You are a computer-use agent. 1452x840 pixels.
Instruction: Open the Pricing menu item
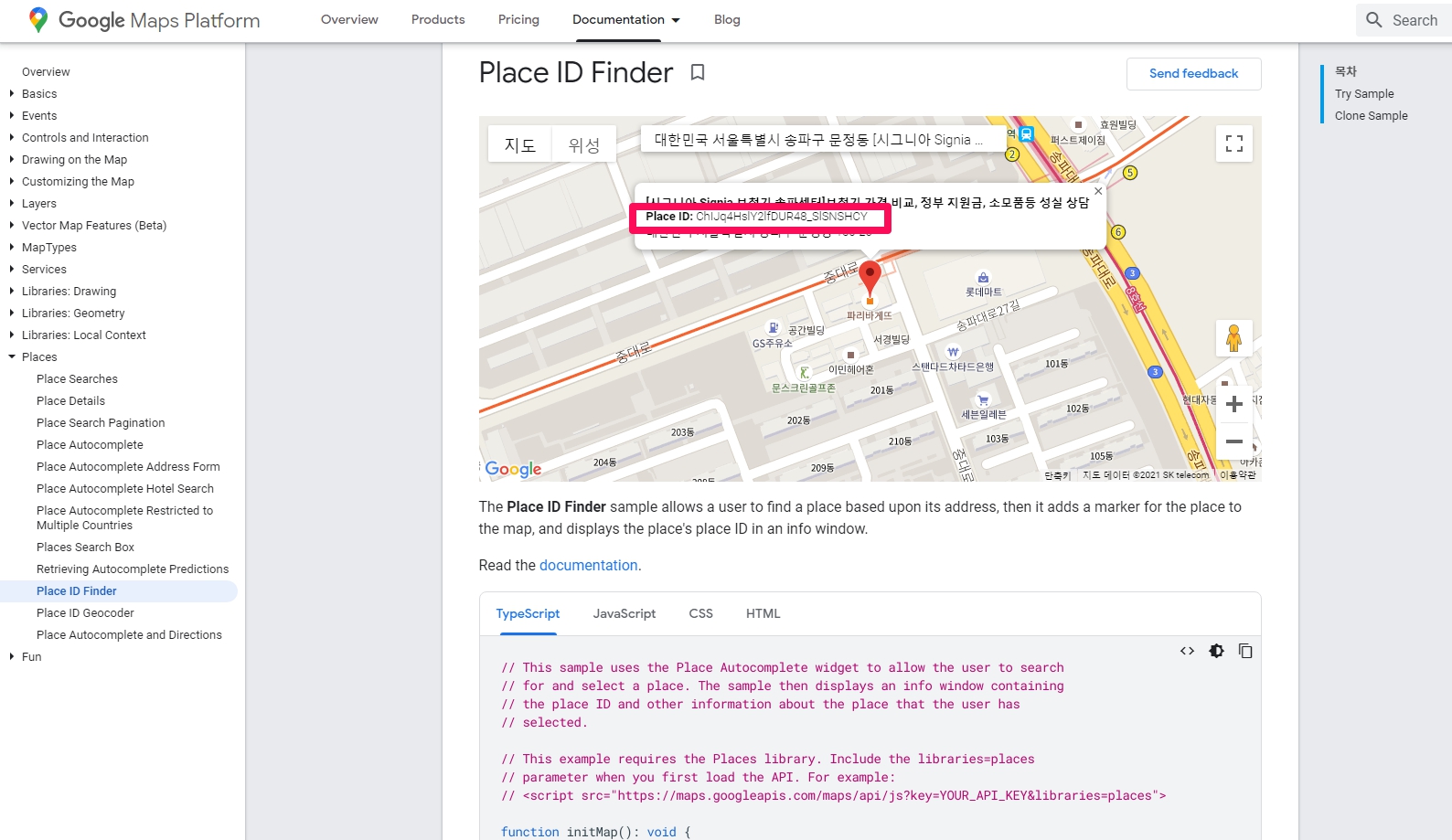518,20
